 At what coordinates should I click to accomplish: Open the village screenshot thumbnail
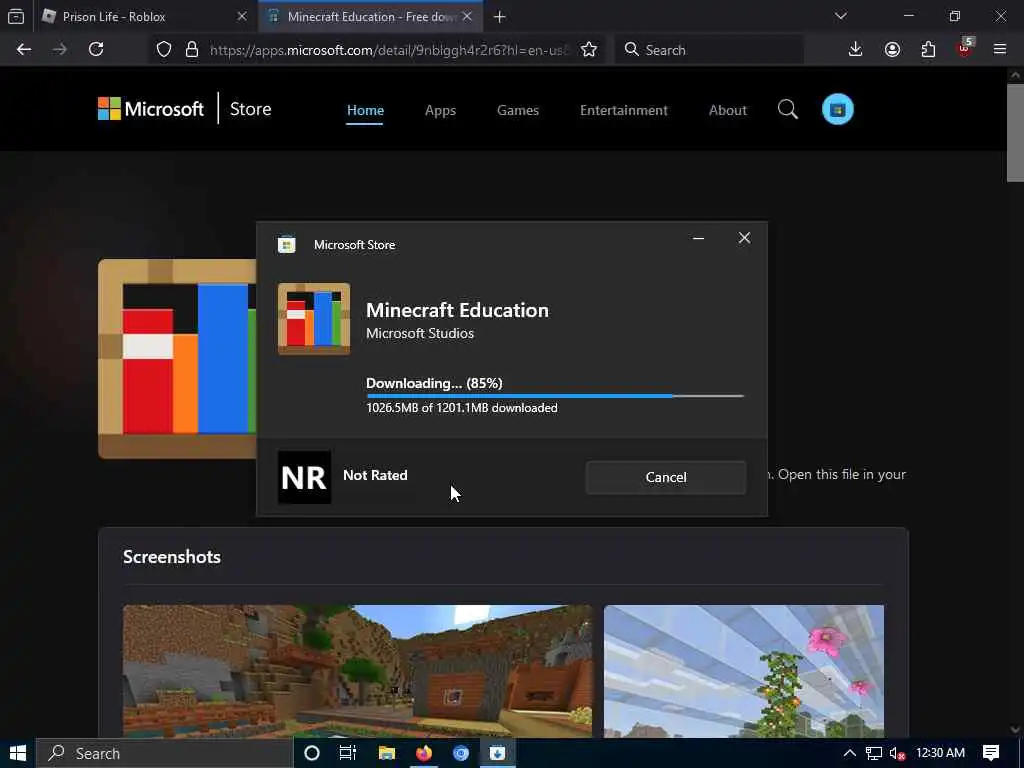(x=357, y=671)
